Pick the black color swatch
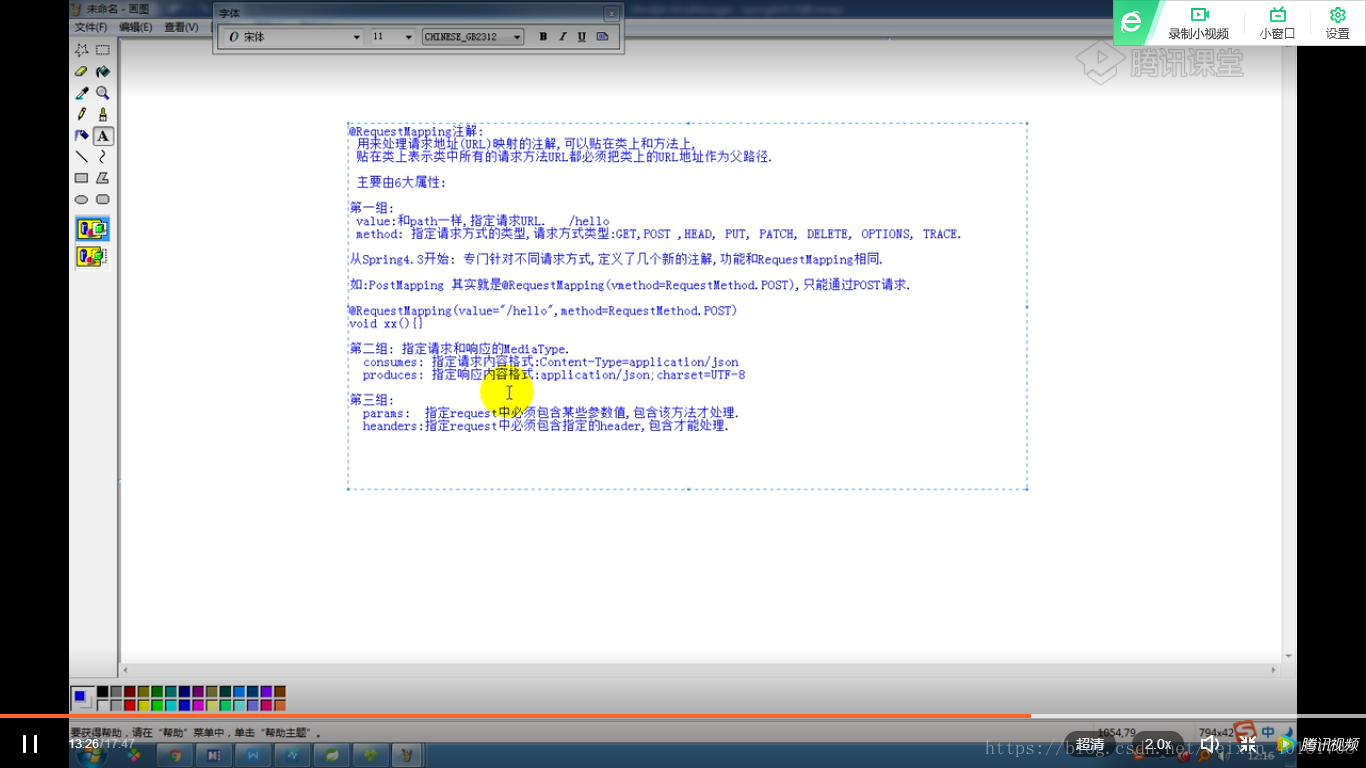 click(x=103, y=691)
